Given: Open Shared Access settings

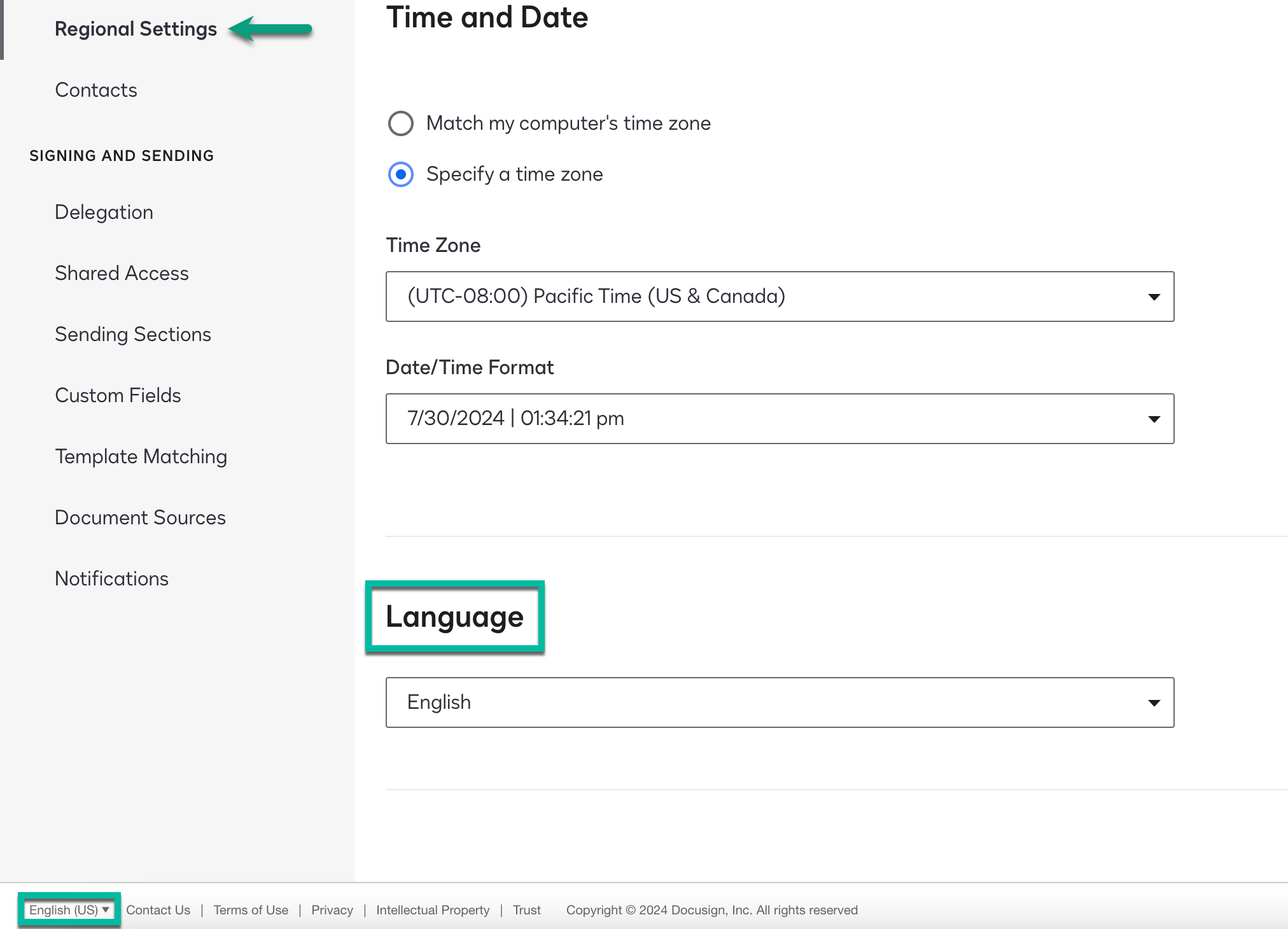Looking at the screenshot, I should pos(122,274).
